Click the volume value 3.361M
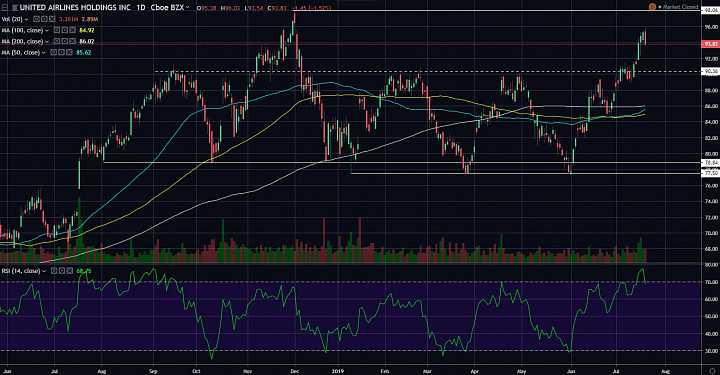720x375 pixels. point(68,19)
